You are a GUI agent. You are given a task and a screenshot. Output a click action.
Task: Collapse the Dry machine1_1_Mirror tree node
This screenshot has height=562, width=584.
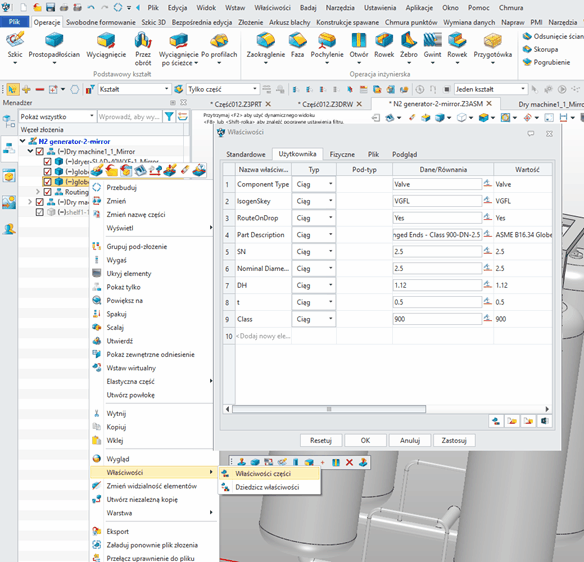(x=31, y=151)
